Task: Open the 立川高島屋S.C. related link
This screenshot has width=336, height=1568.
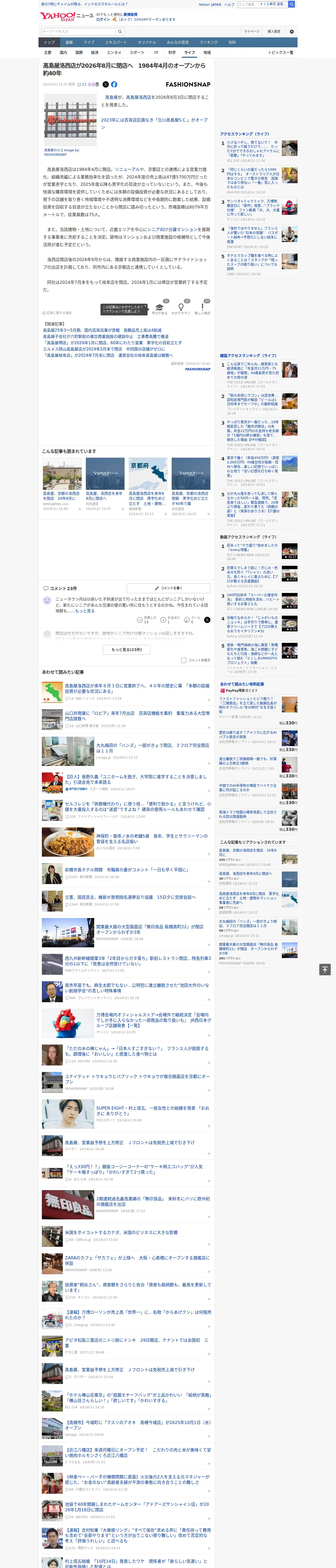Action: pyautogui.click(x=154, y=124)
